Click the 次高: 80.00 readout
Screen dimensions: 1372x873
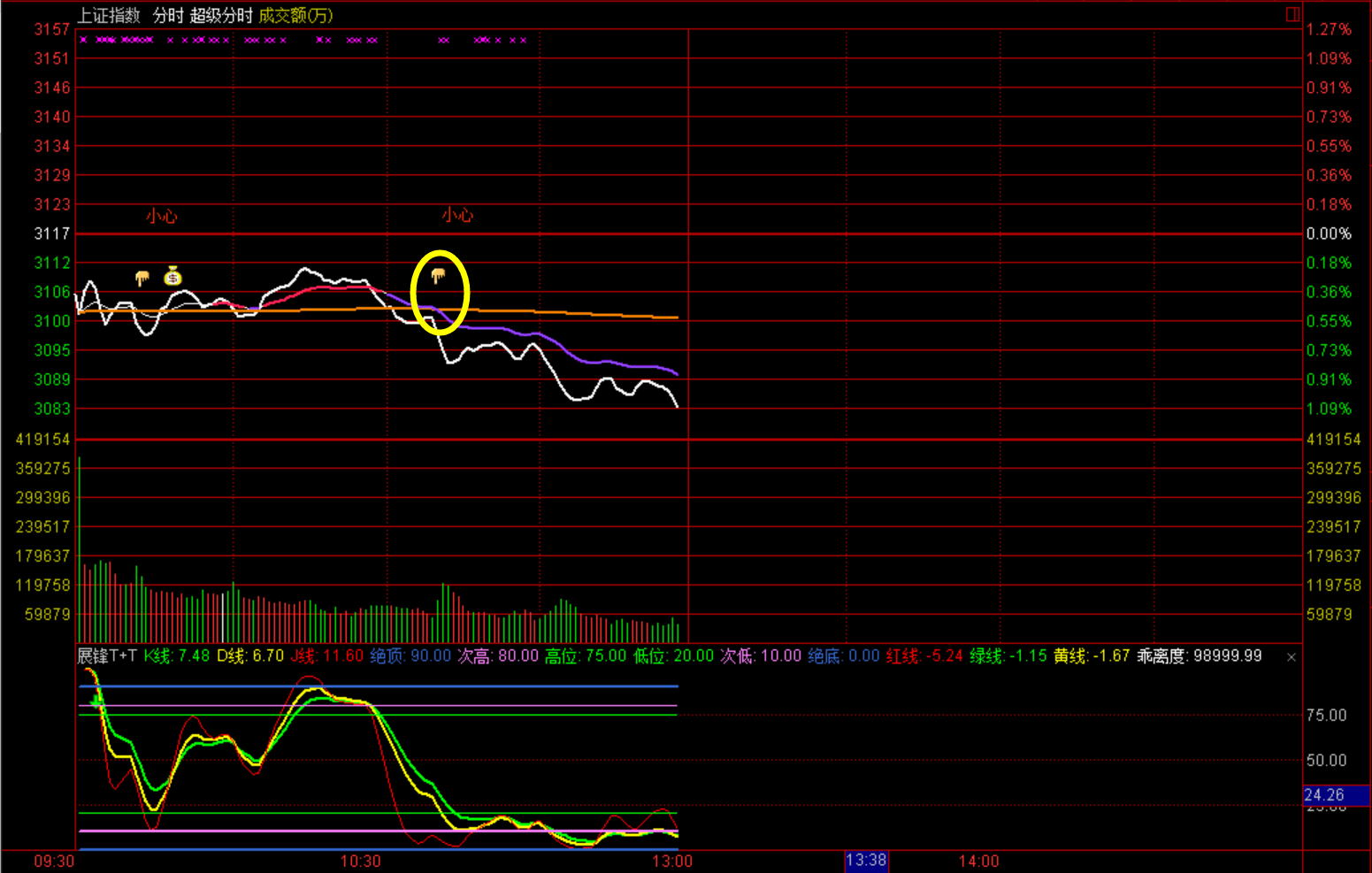tap(498, 655)
